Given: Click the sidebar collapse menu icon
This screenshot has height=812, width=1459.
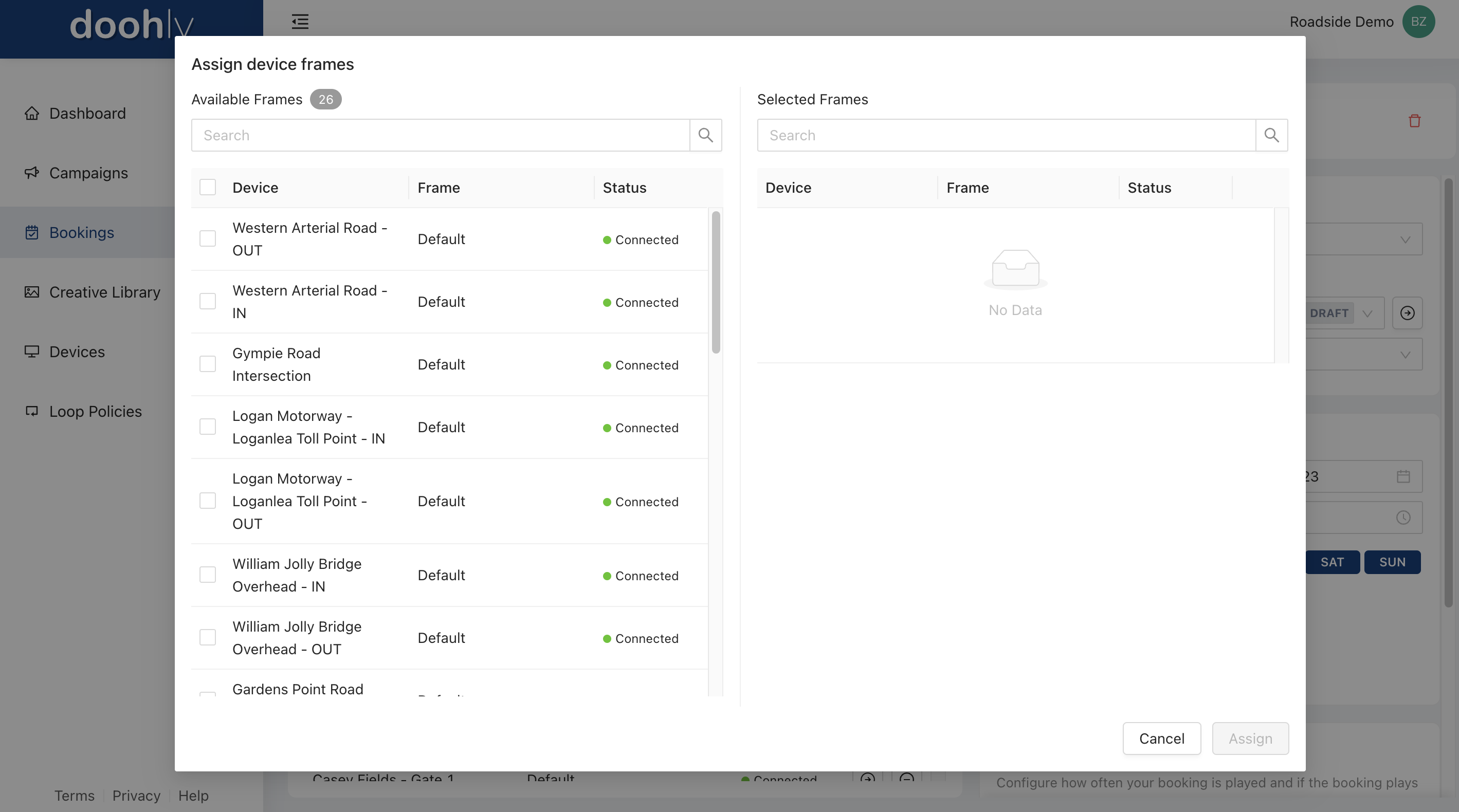Looking at the screenshot, I should (x=300, y=22).
